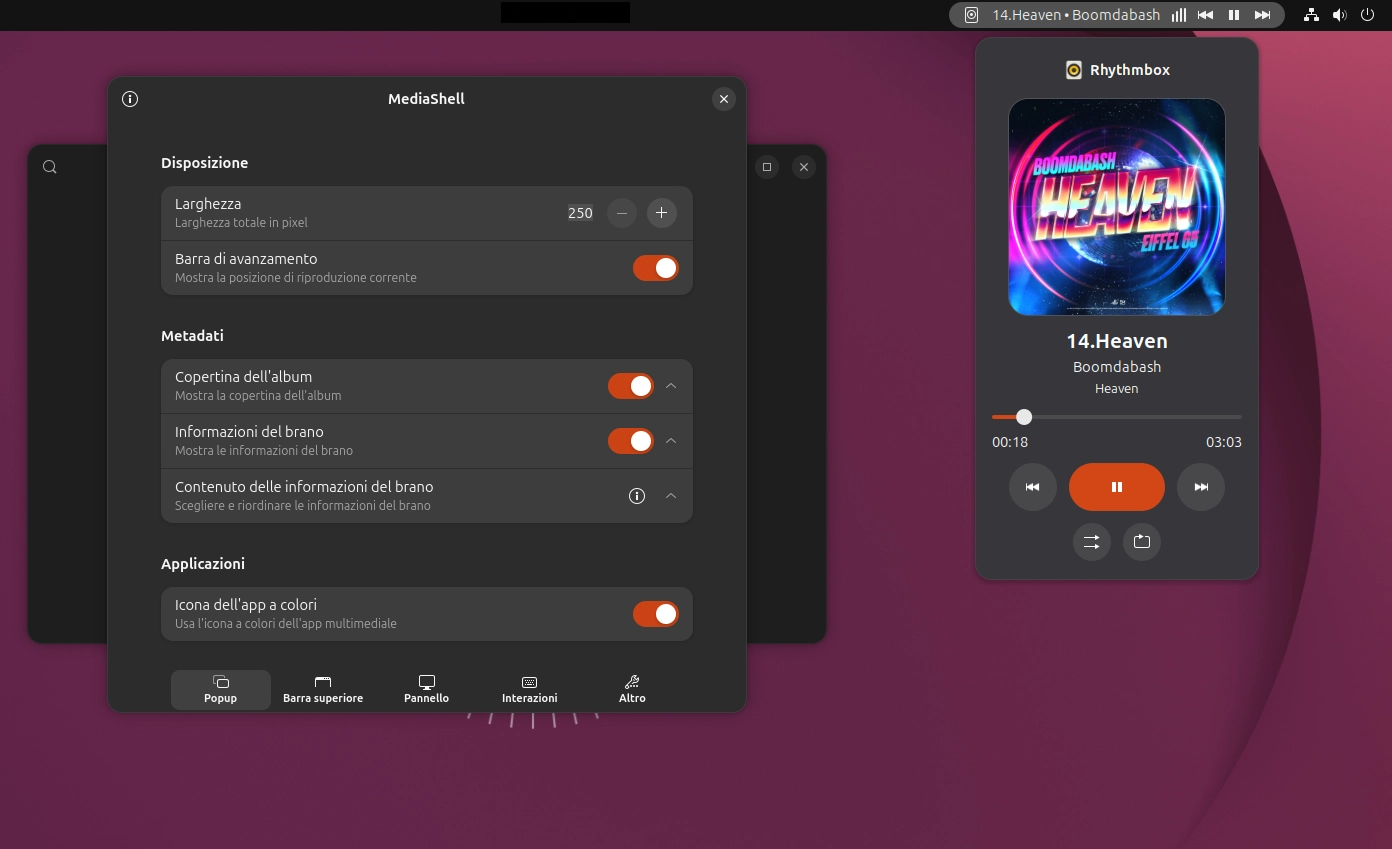Screen dimensions: 1392x849
Task: Collapse the Copertina dell'album row chevron
Action: click(x=671, y=386)
